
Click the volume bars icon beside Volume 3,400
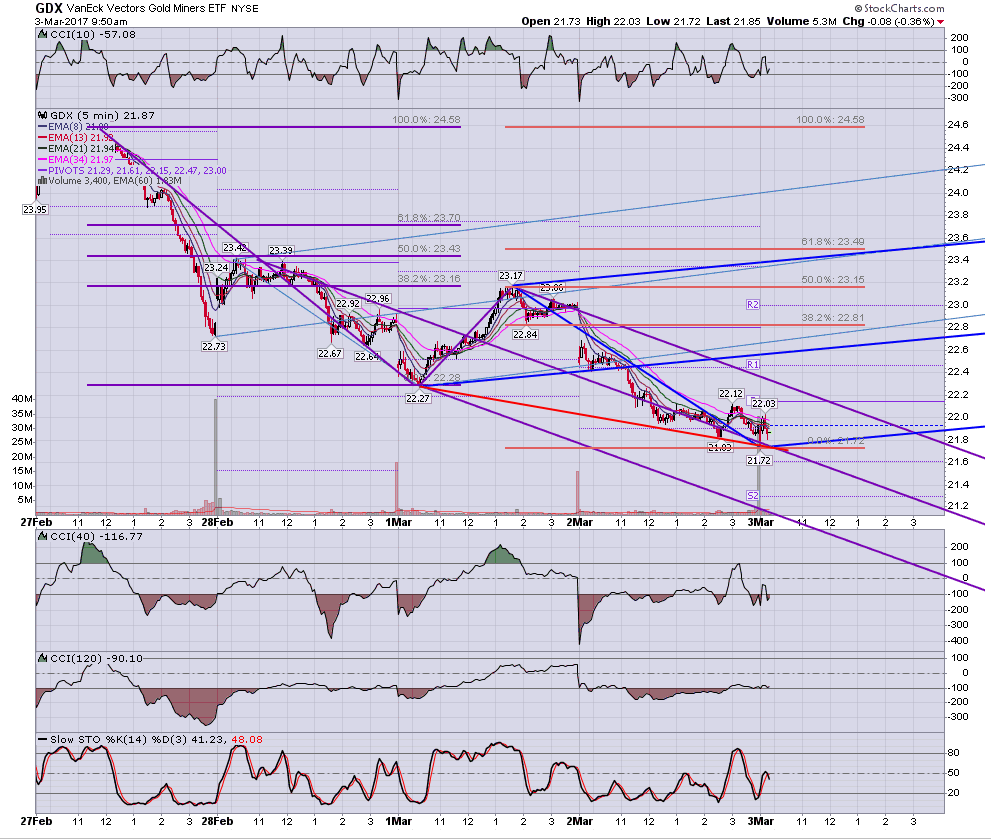[x=43, y=181]
